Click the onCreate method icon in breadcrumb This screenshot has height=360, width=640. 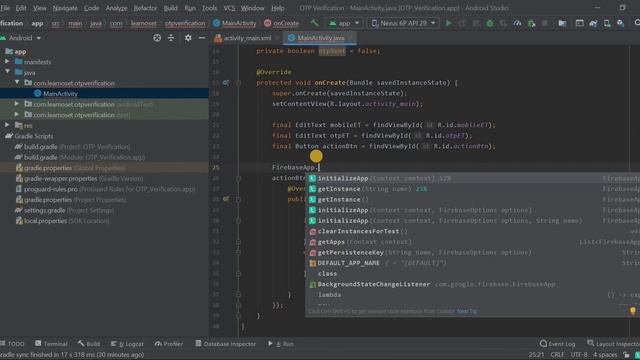(267, 23)
